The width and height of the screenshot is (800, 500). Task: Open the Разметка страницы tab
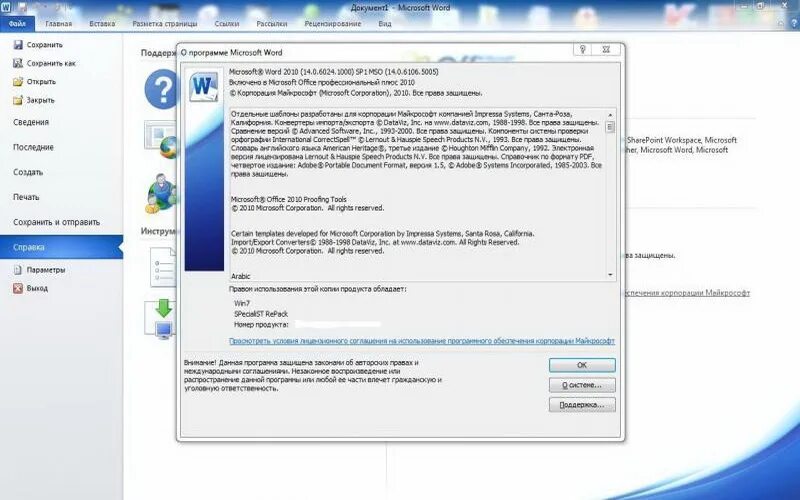[x=165, y=23]
